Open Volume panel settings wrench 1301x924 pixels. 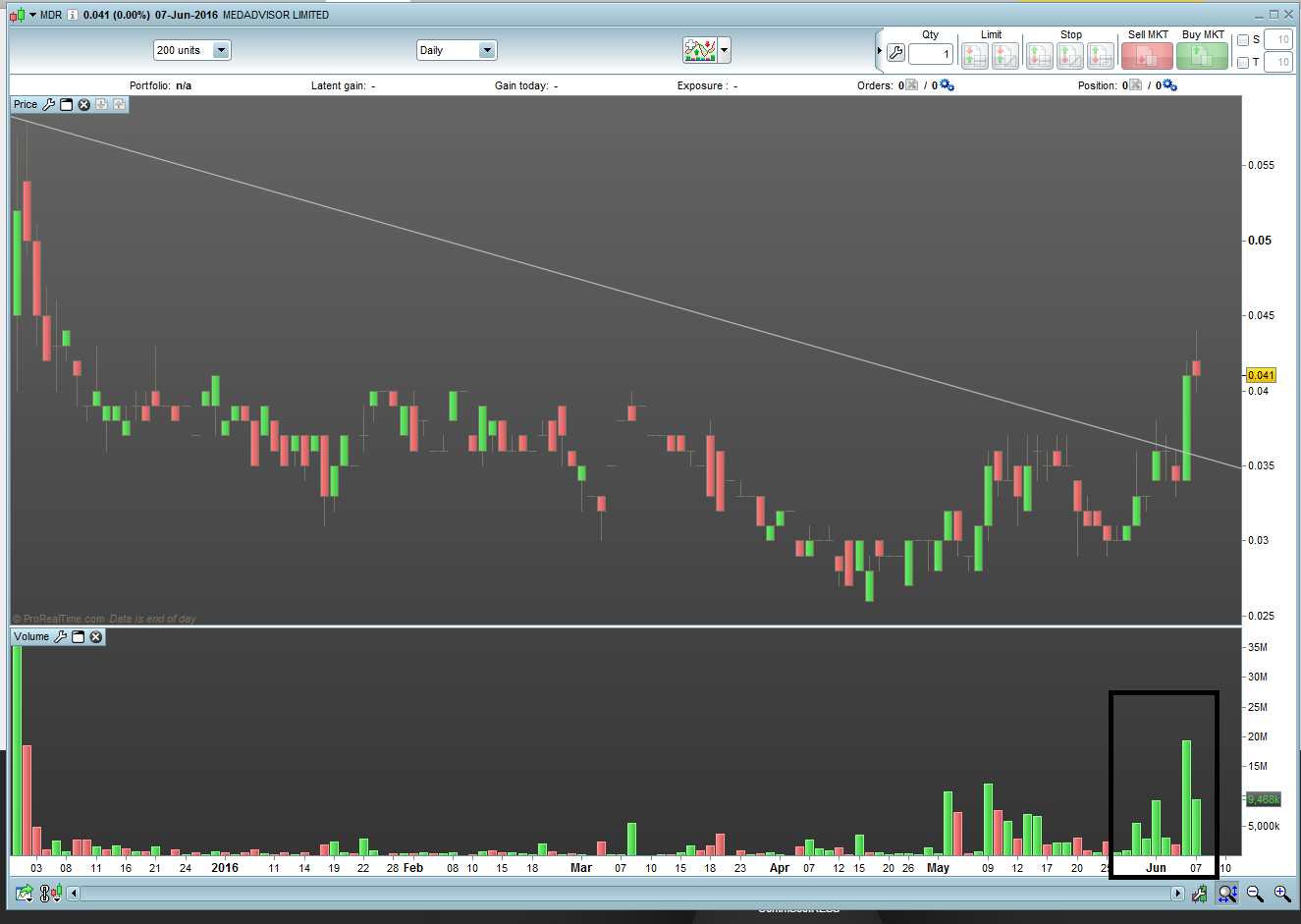point(60,636)
